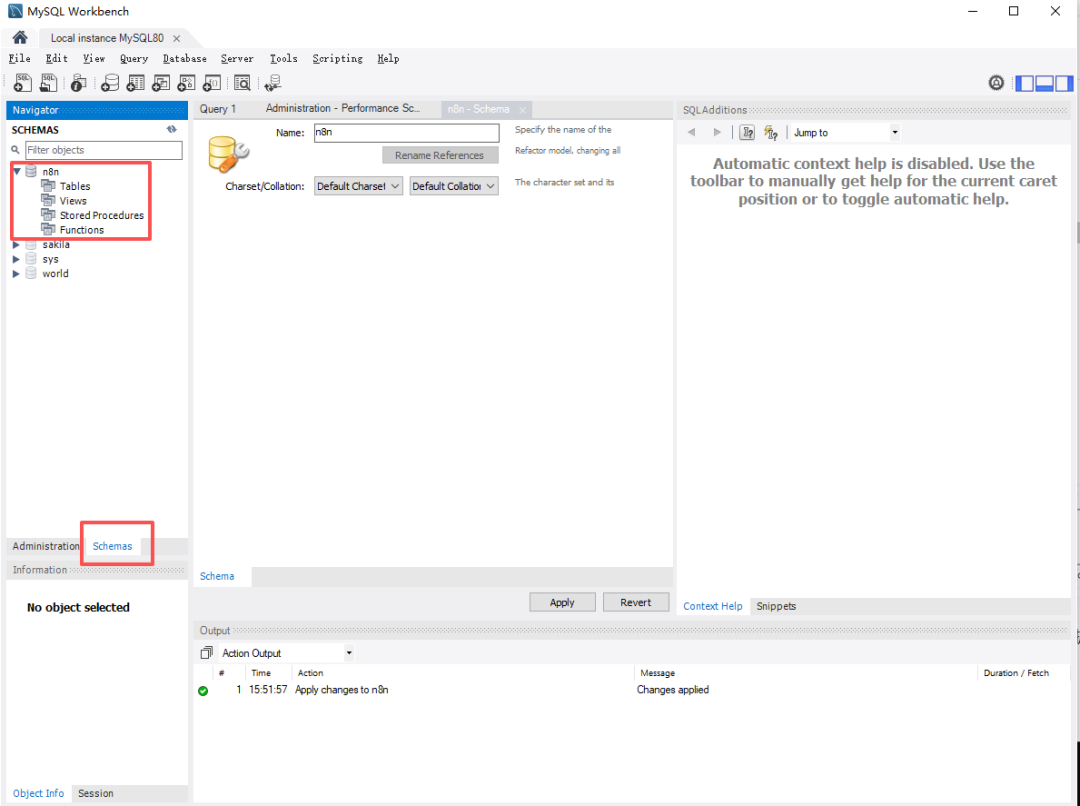
Task: Select Stored Procedures under n8n
Action: [101, 215]
